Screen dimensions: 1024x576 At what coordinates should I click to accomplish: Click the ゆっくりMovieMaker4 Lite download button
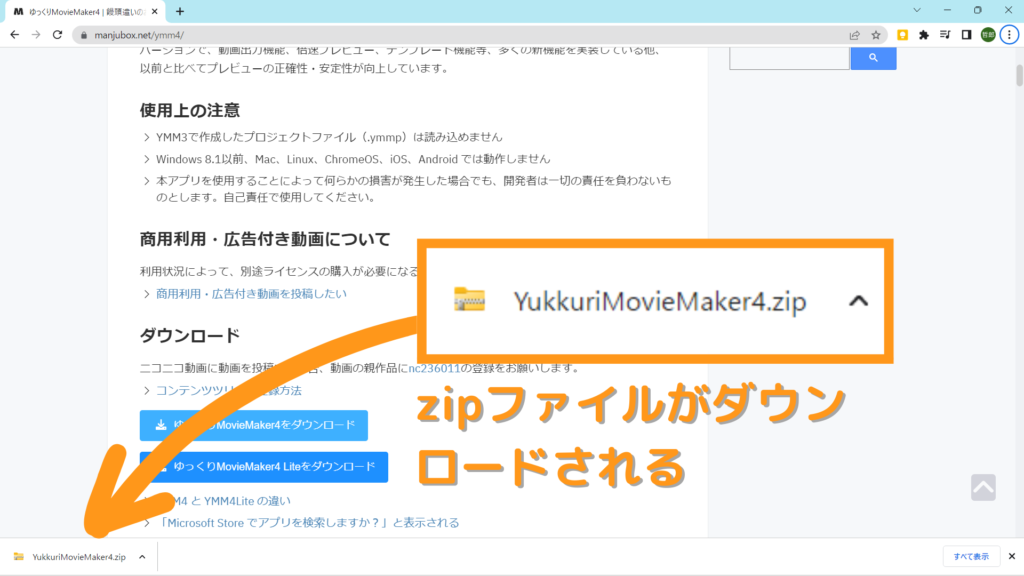(x=265, y=467)
